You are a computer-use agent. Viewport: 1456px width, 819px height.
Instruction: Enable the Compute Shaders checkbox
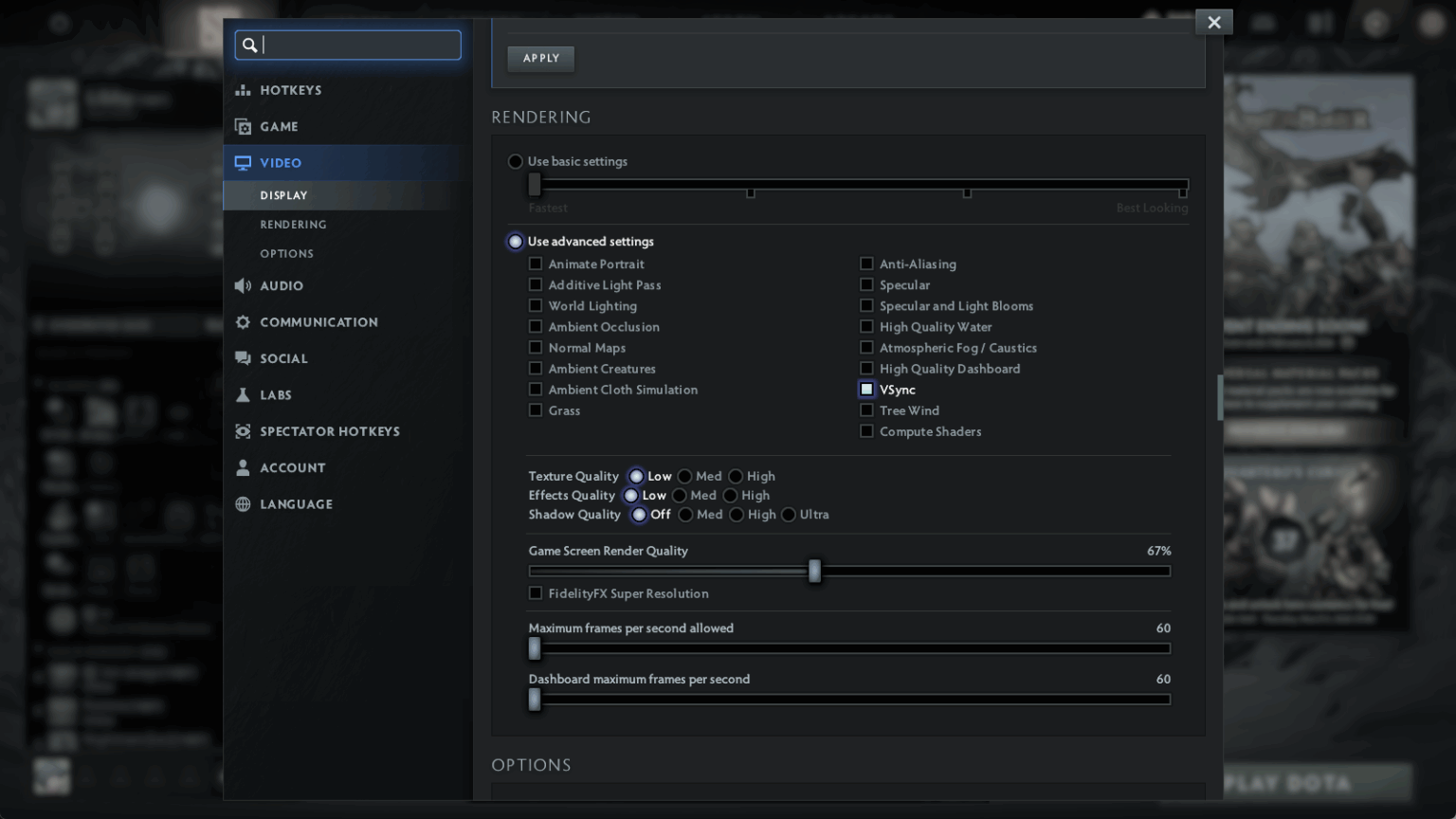coord(866,431)
